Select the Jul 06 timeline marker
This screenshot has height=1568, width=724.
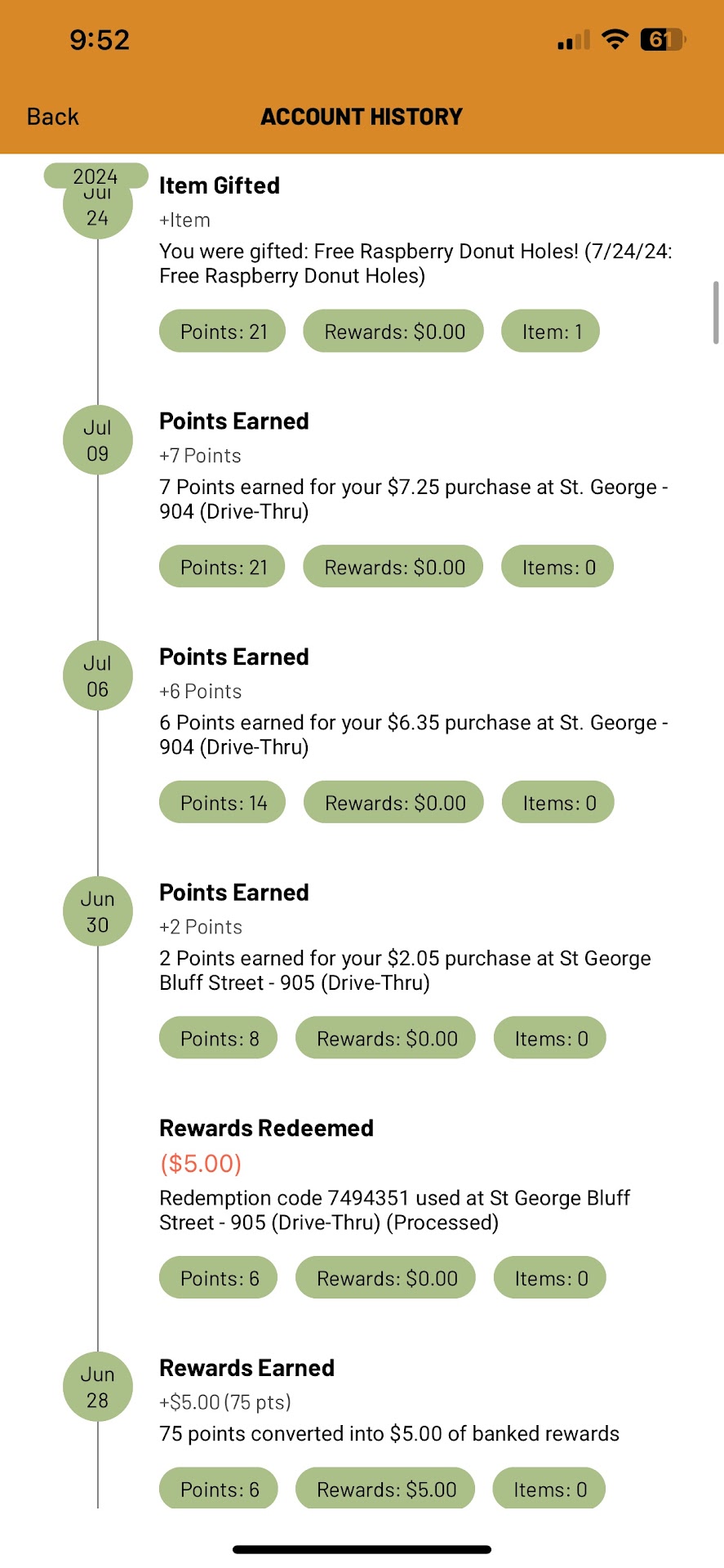98,676
